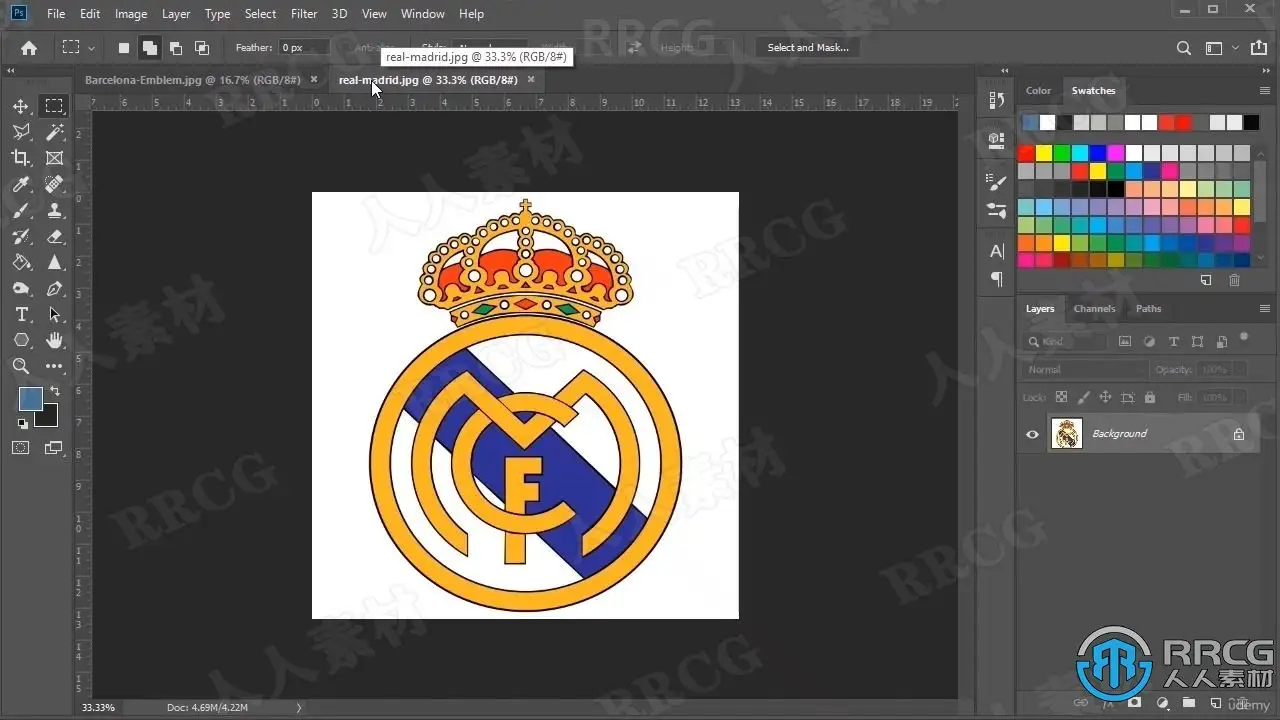This screenshot has width=1280, height=720.
Task: Pick the pure red swatch
Action: pyautogui.click(x=1026, y=153)
